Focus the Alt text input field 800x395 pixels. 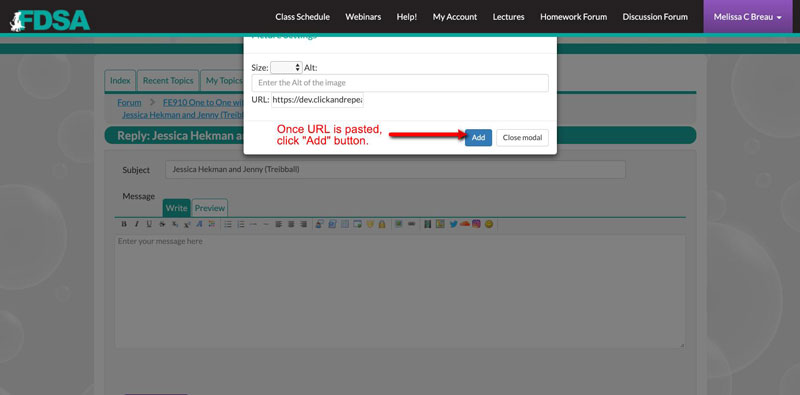click(x=400, y=83)
